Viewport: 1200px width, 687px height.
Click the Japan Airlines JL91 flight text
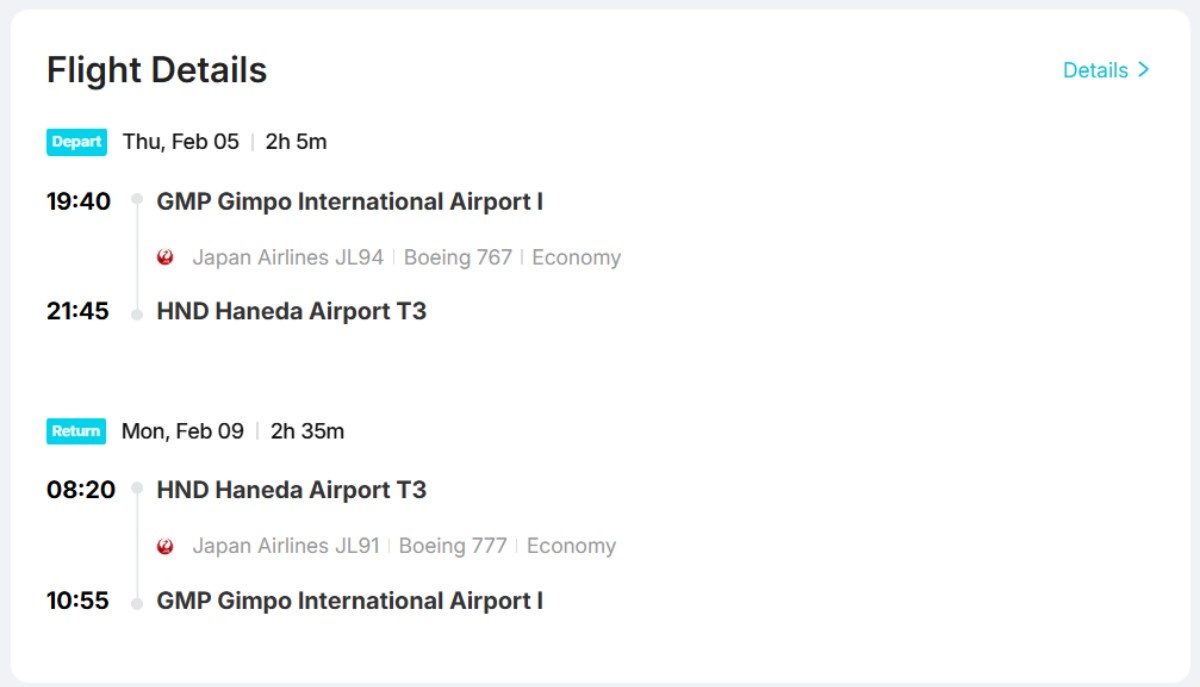pos(286,546)
